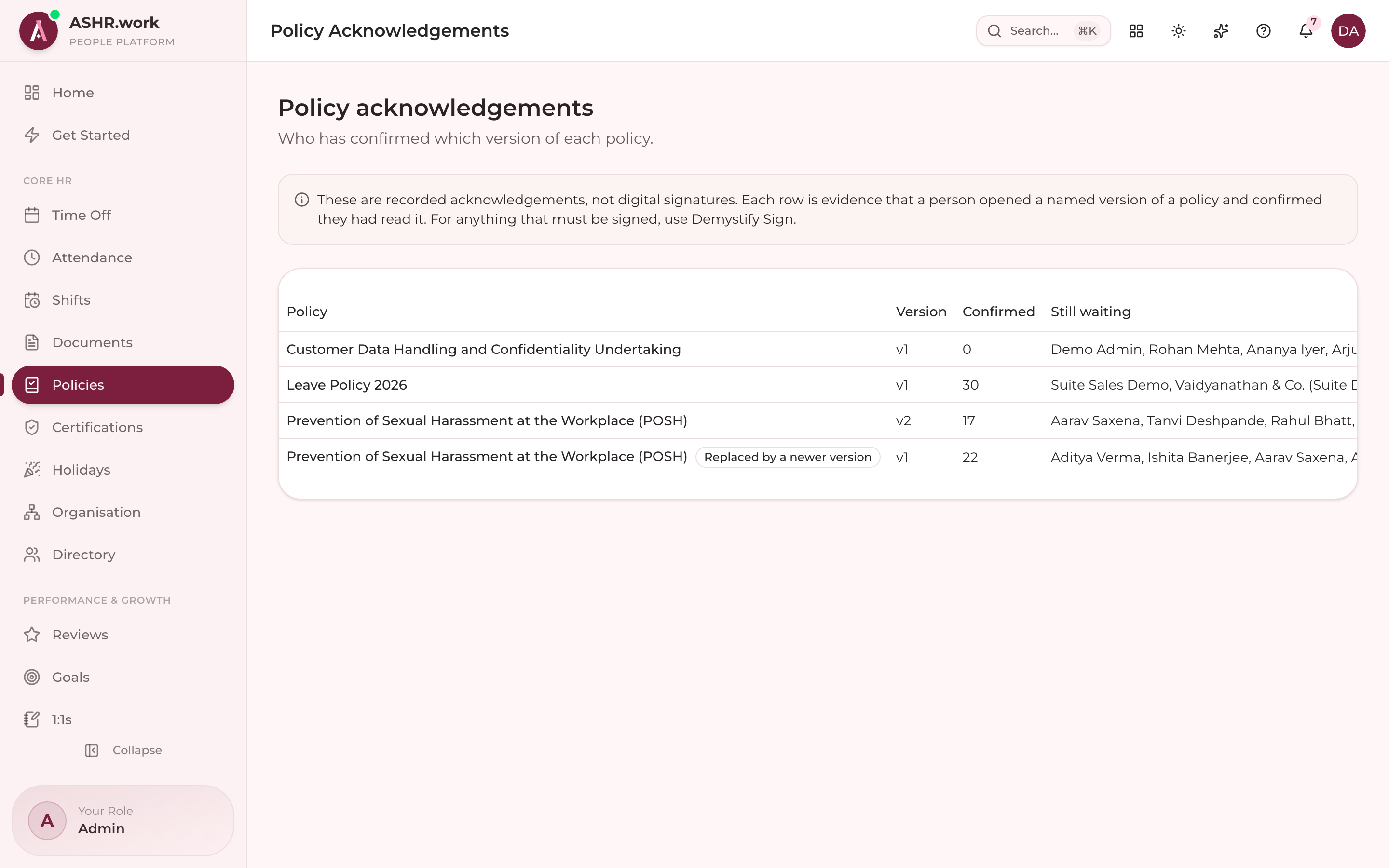1389x868 pixels.
Task: Click confirmed count 22 for POSH v1
Action: click(x=969, y=458)
